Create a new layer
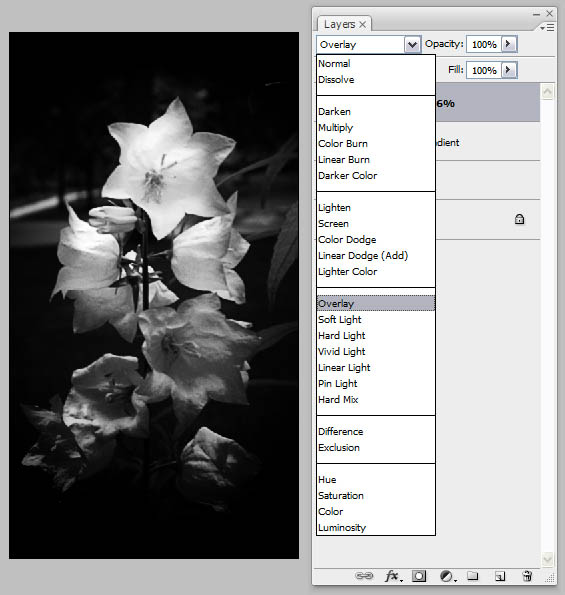The height and width of the screenshot is (595, 565). [500, 576]
